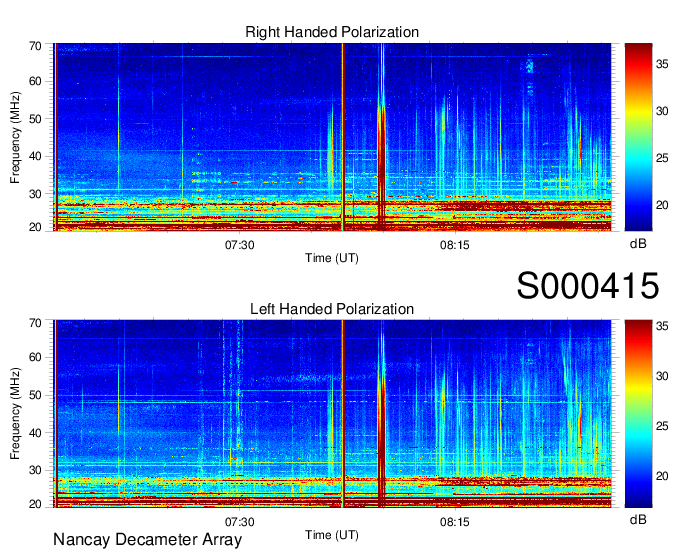Click the 30 MHz tick on Right Handed plot
This screenshot has width=680, height=552.
tap(35, 194)
